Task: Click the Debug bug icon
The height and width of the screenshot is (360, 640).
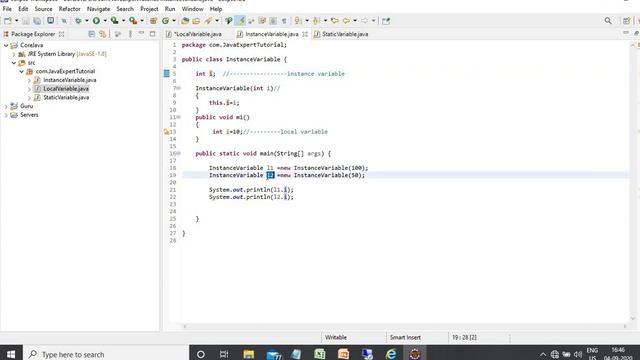Action: (78, 21)
